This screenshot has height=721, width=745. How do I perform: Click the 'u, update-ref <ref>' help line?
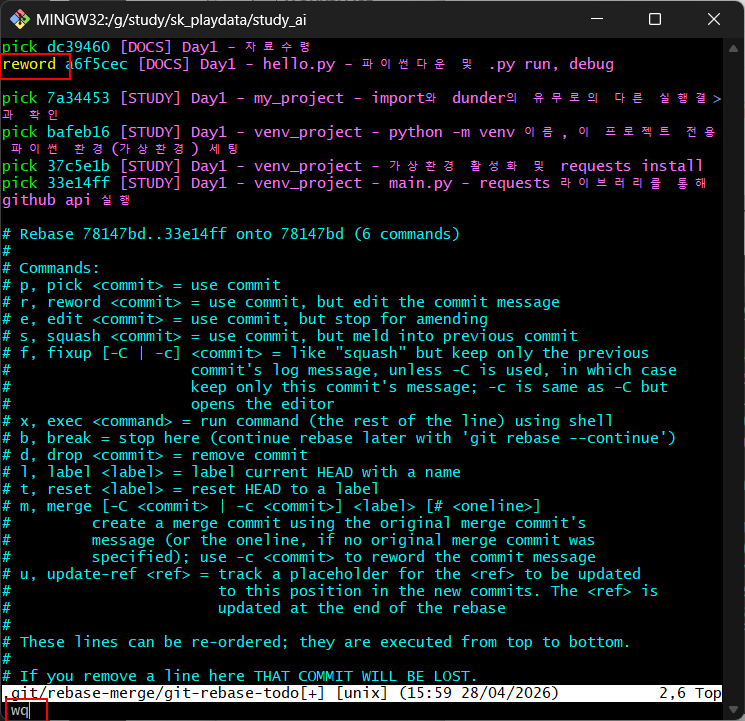coord(321,574)
